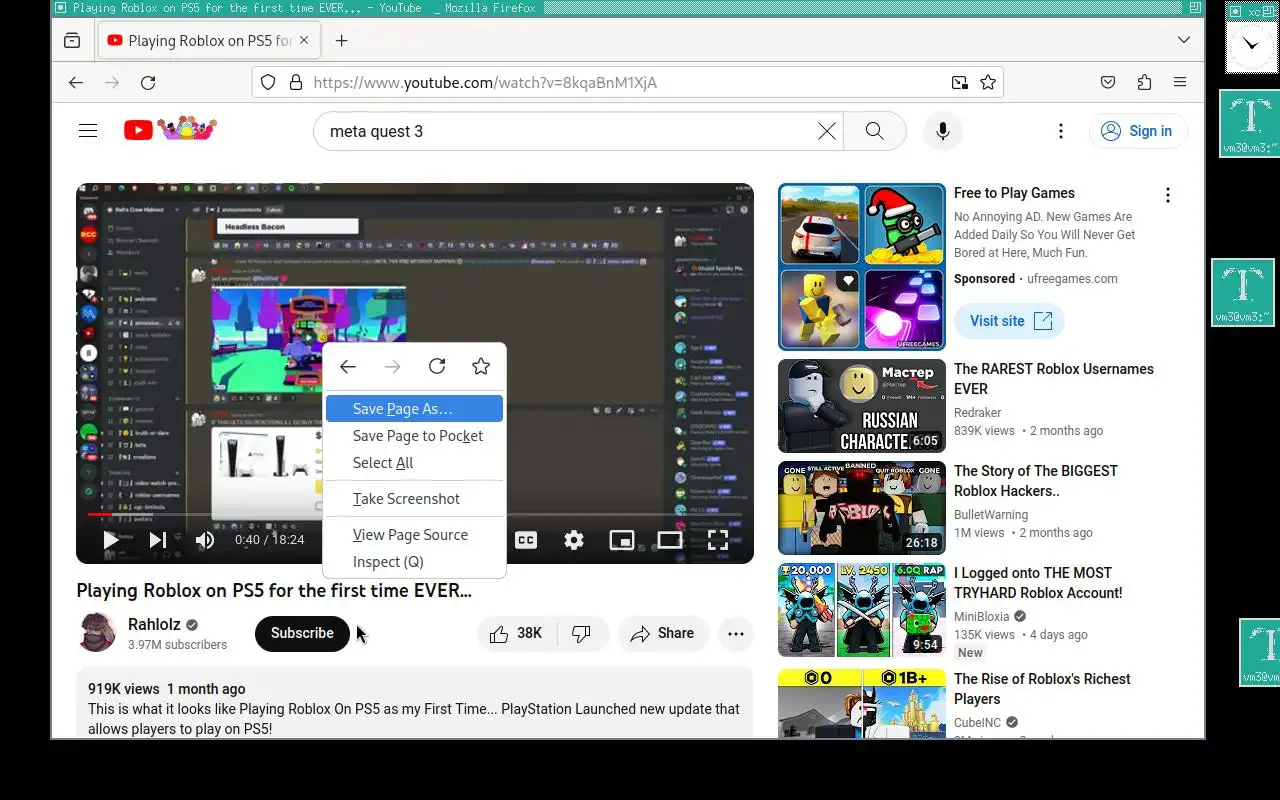Screen dimensions: 1280x800
Task: Open top desktop terminal icon on right
Action: (x=1250, y=124)
